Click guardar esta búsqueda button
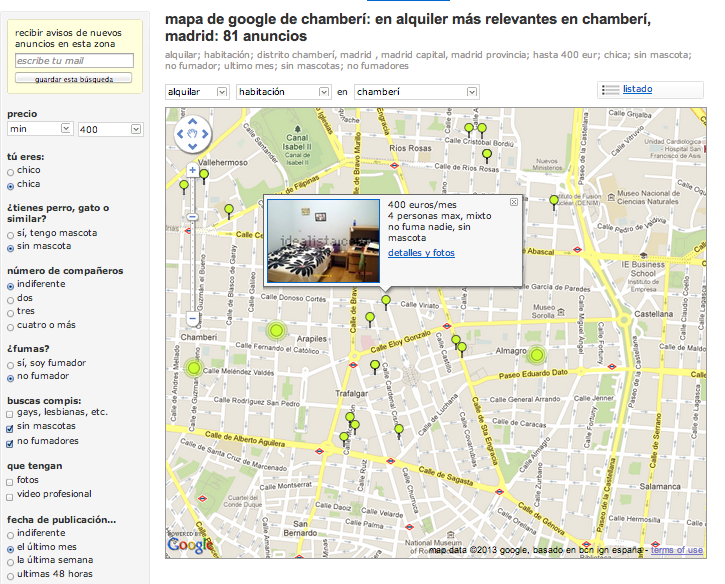Screen dimensions: 725x584 [x=74, y=79]
